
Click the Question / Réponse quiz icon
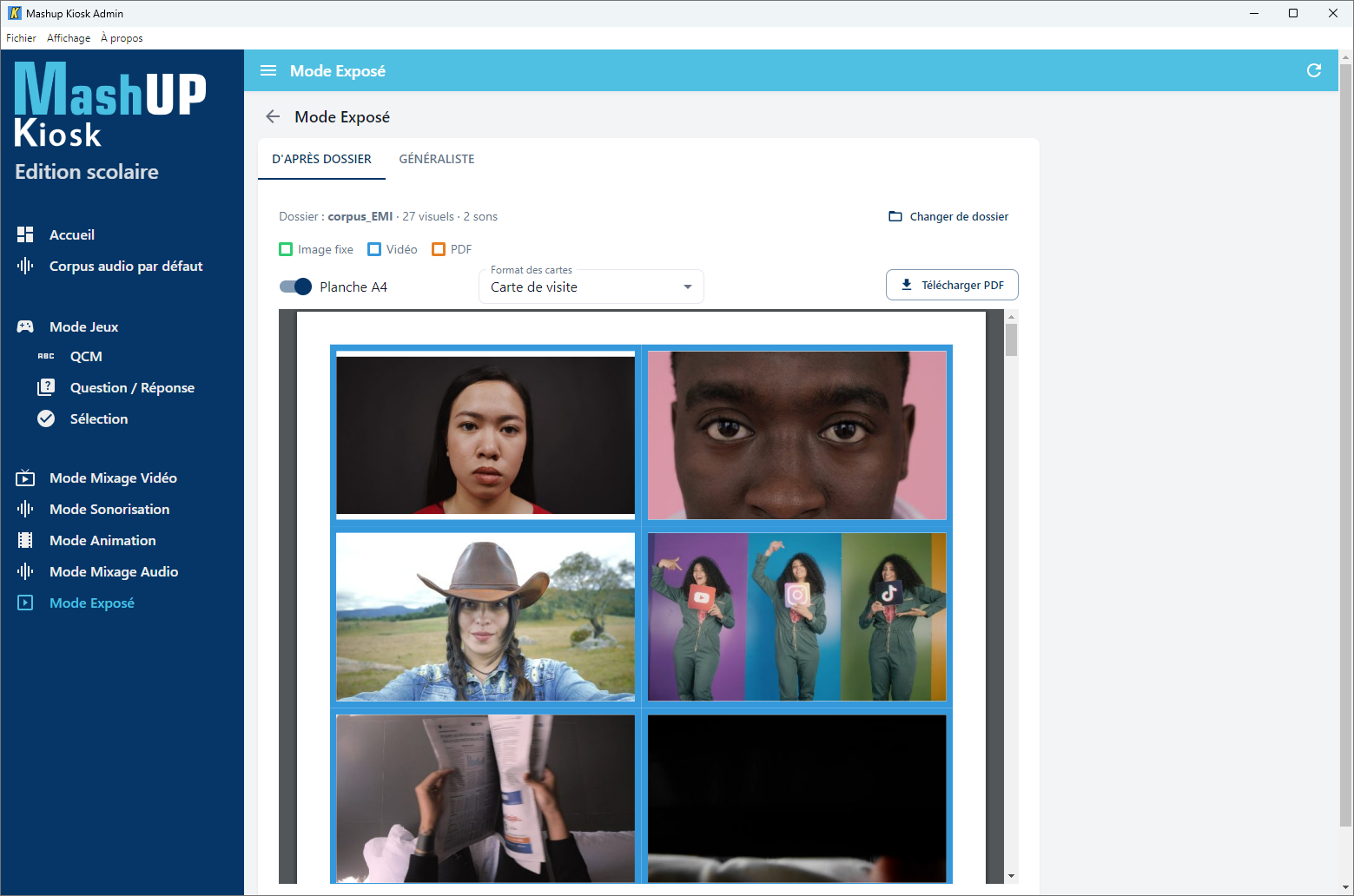46,387
